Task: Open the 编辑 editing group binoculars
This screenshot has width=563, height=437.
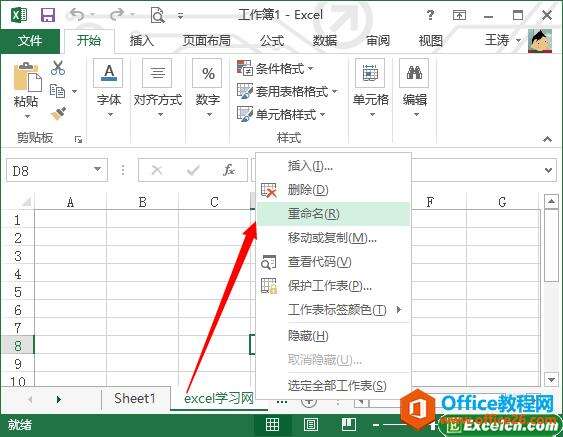Action: tap(415, 89)
